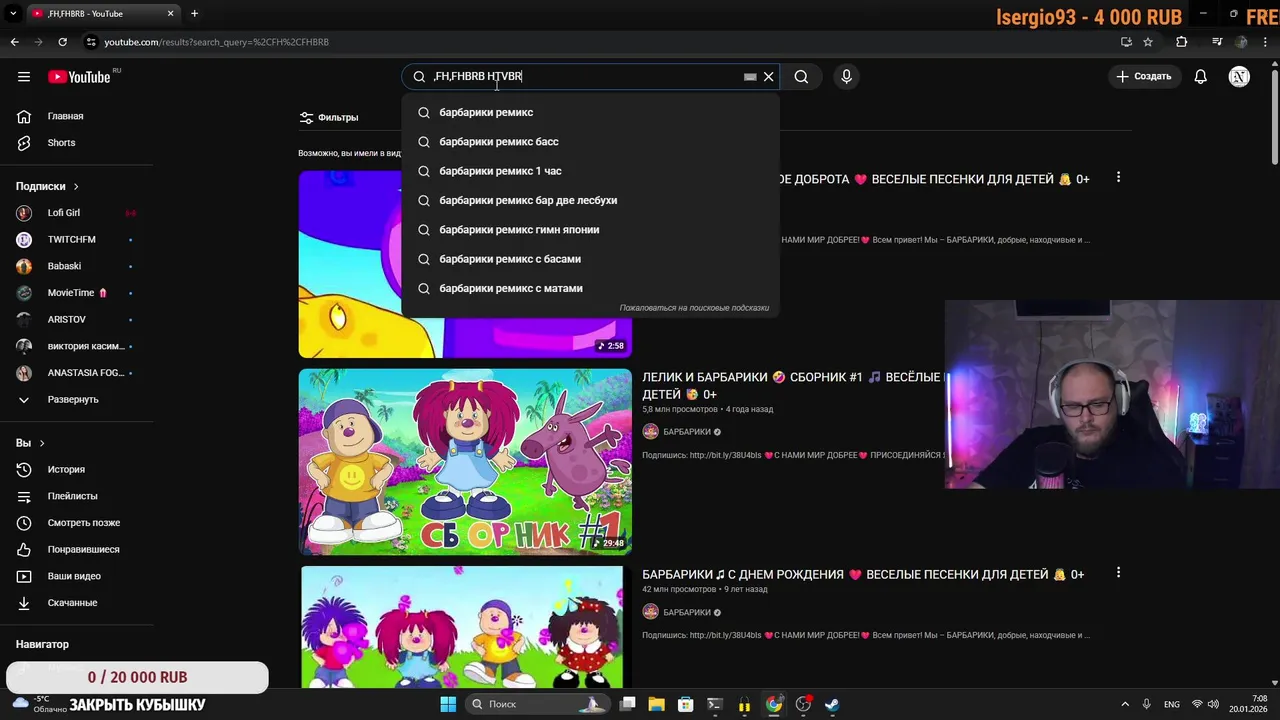Reload the page in browser

click(62, 42)
